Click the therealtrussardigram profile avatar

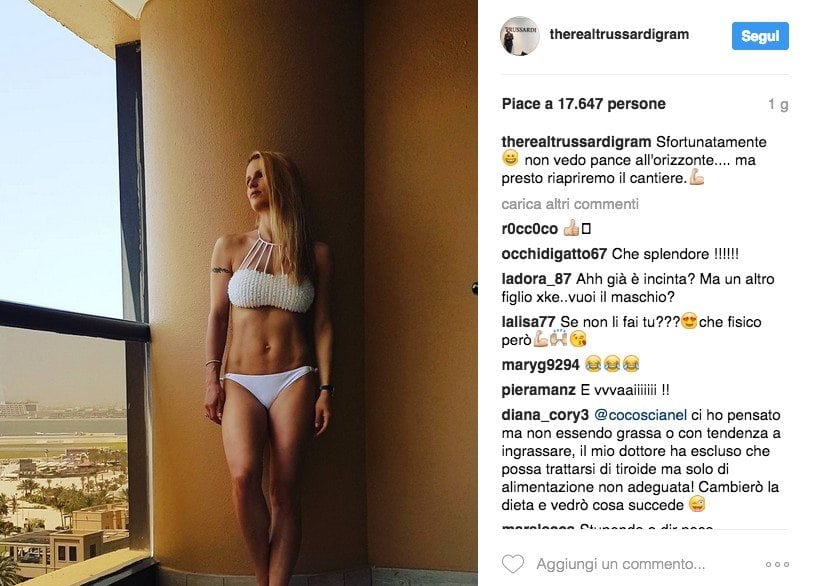(x=520, y=36)
